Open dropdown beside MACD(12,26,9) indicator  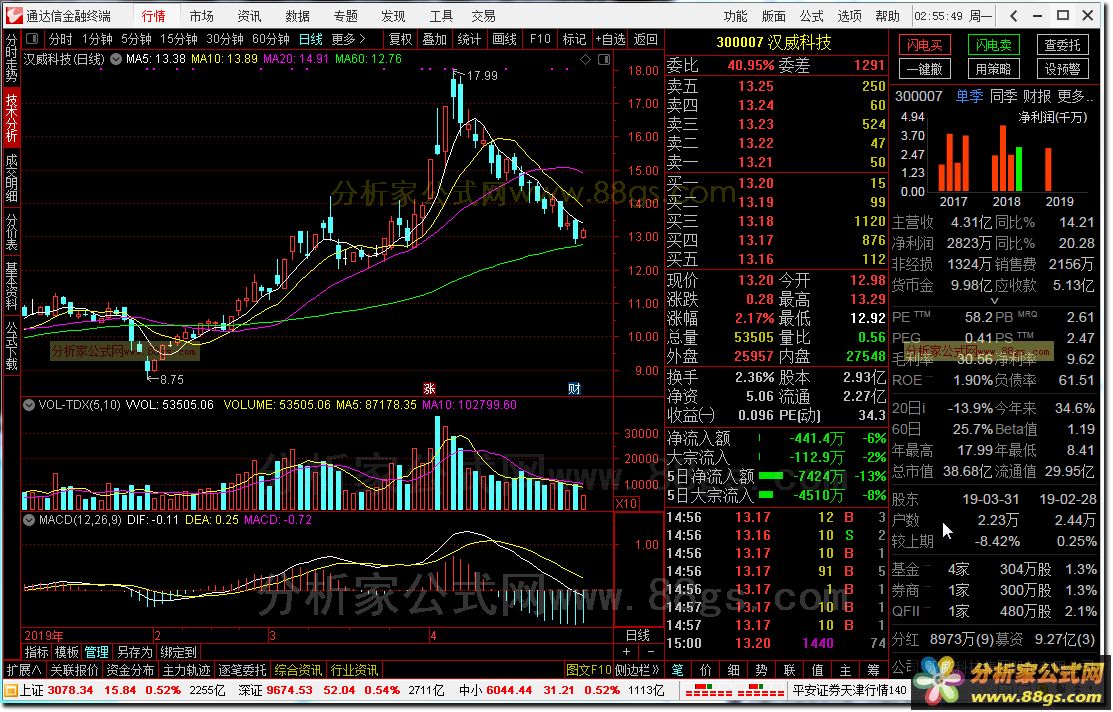click(29, 520)
